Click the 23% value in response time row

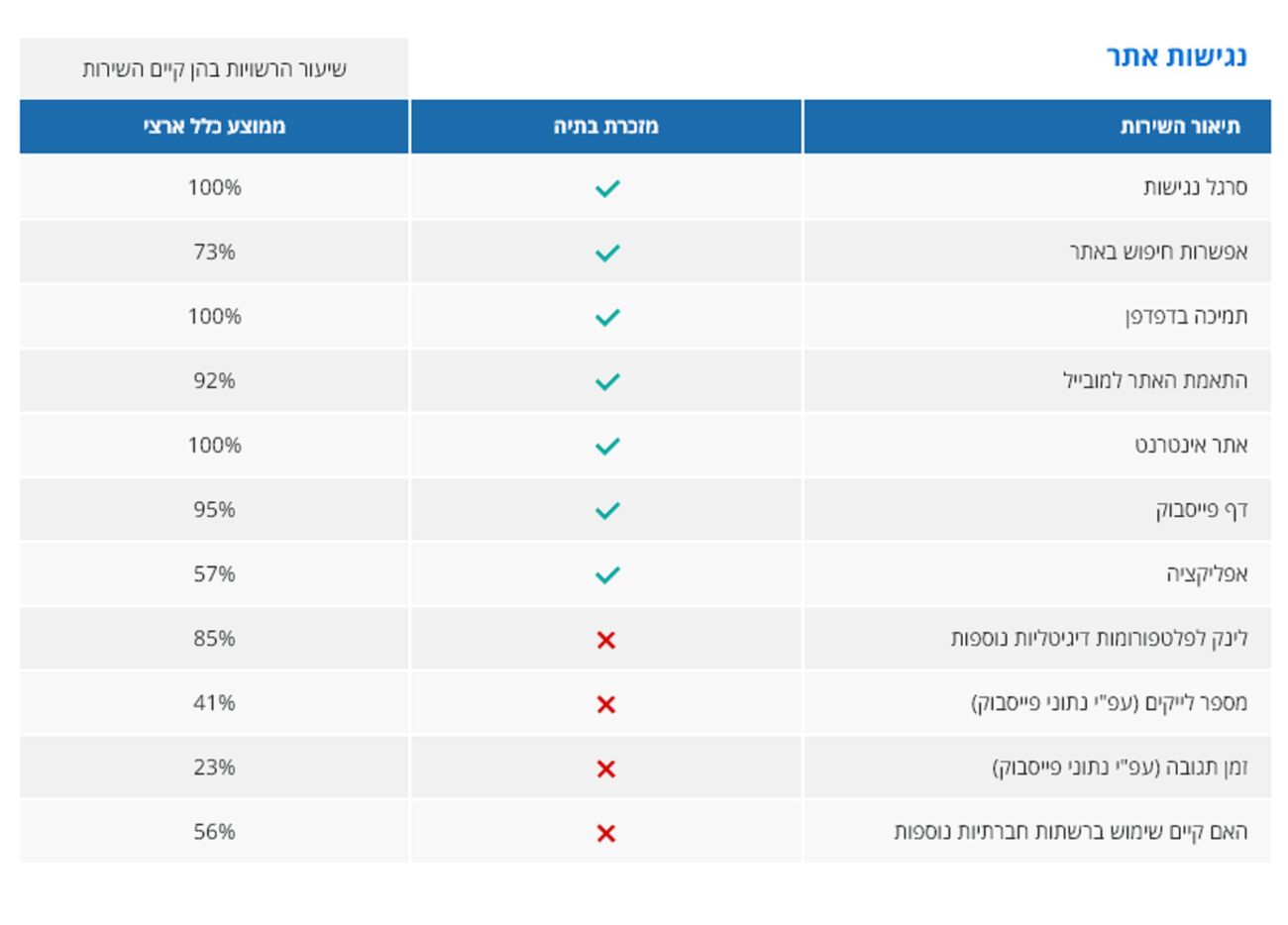(214, 768)
